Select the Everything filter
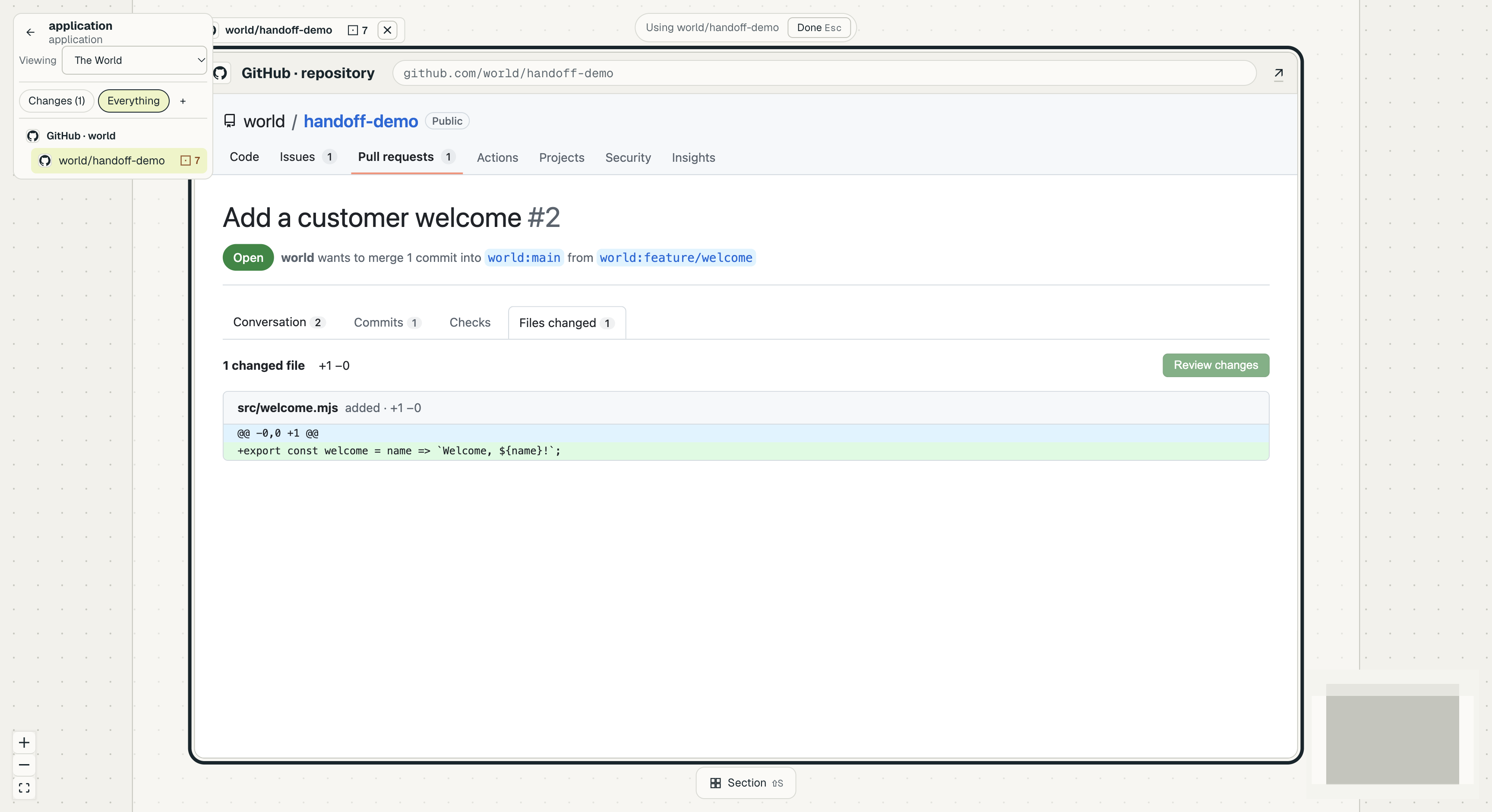The image size is (1492, 812). click(x=133, y=101)
